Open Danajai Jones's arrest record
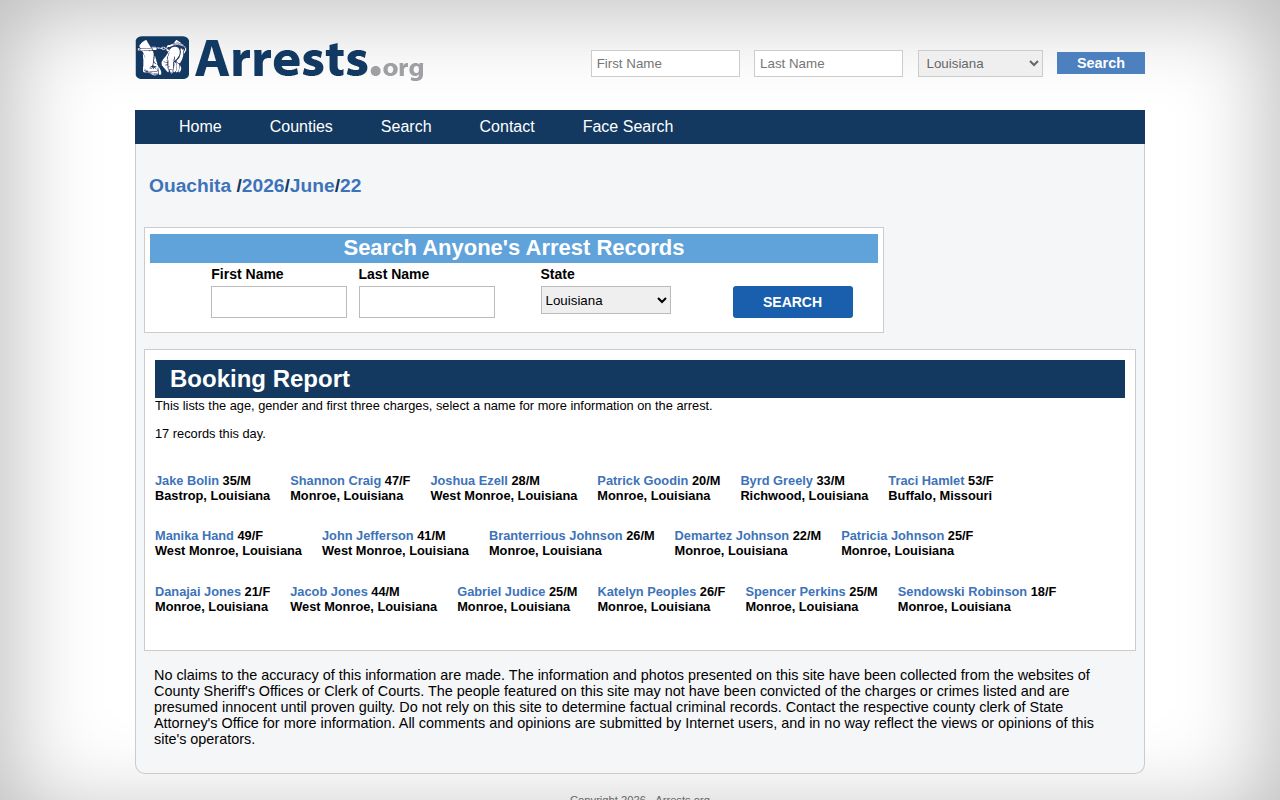Screen dimensions: 1280x800 tap(198, 592)
